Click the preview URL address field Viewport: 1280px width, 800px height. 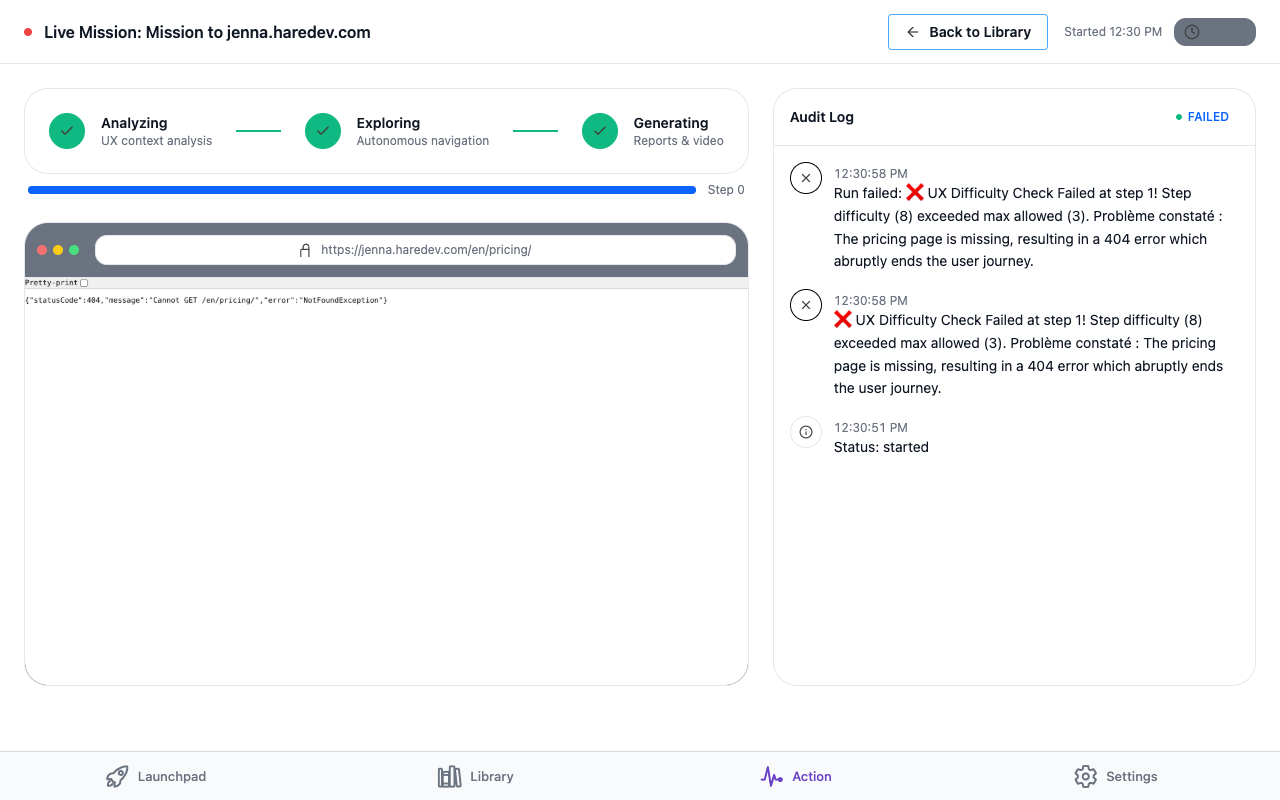tap(416, 250)
